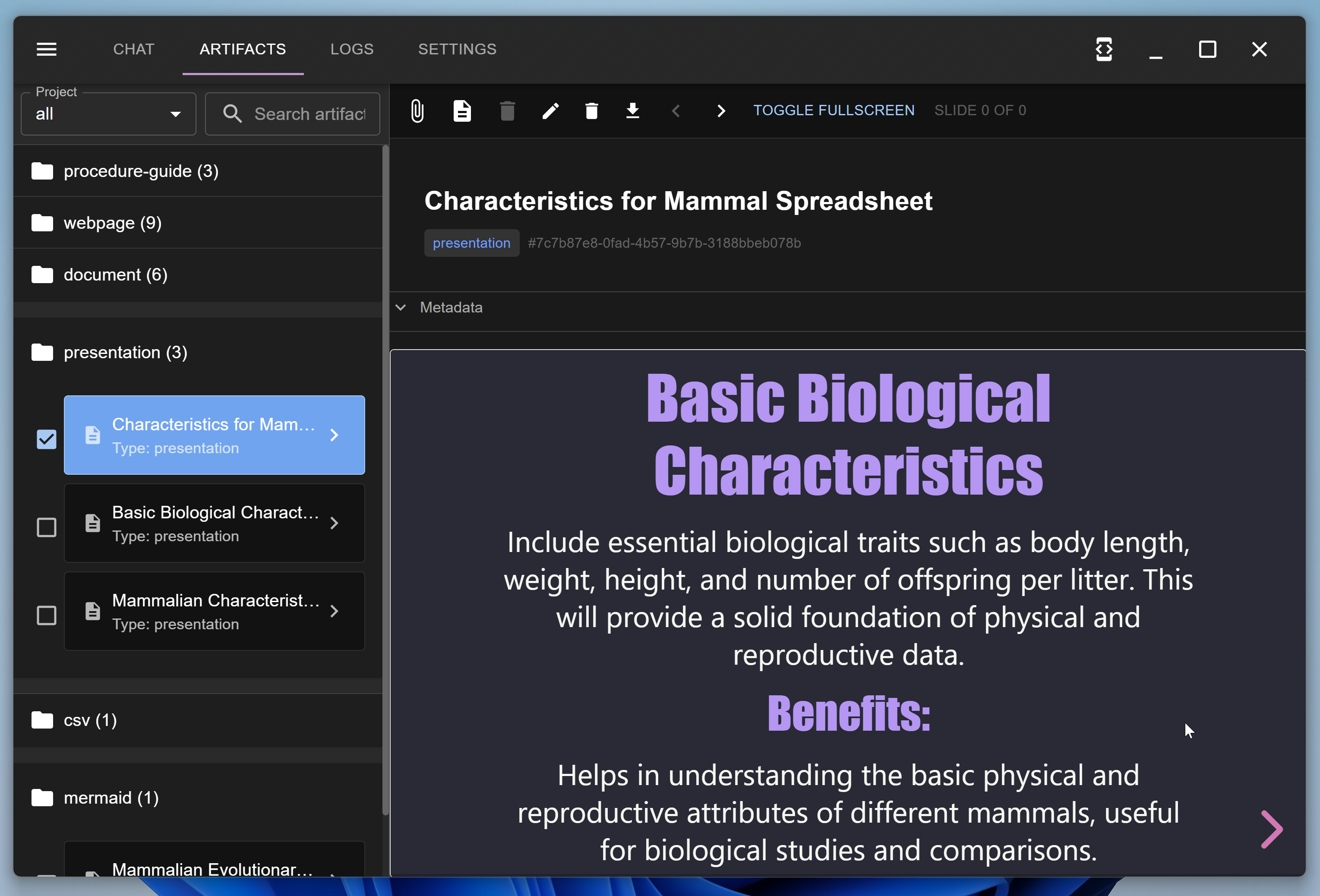Click the artifact list vertical scrollbar
This screenshot has height=896, width=1320.
click(385, 480)
